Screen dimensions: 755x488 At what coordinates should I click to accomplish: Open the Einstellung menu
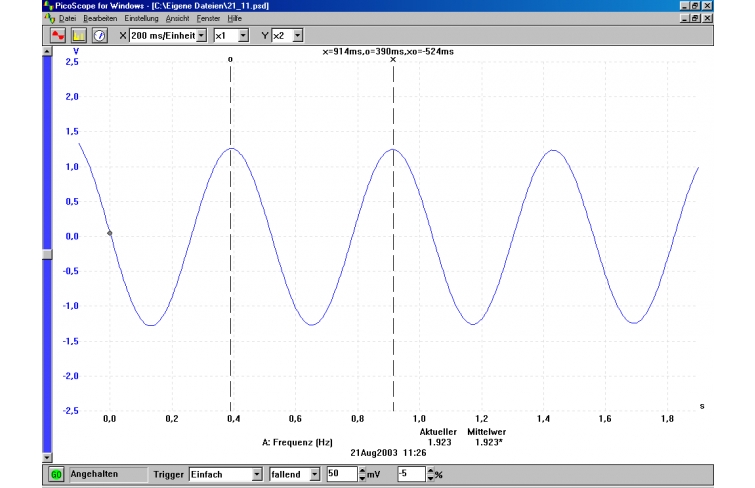click(141, 18)
